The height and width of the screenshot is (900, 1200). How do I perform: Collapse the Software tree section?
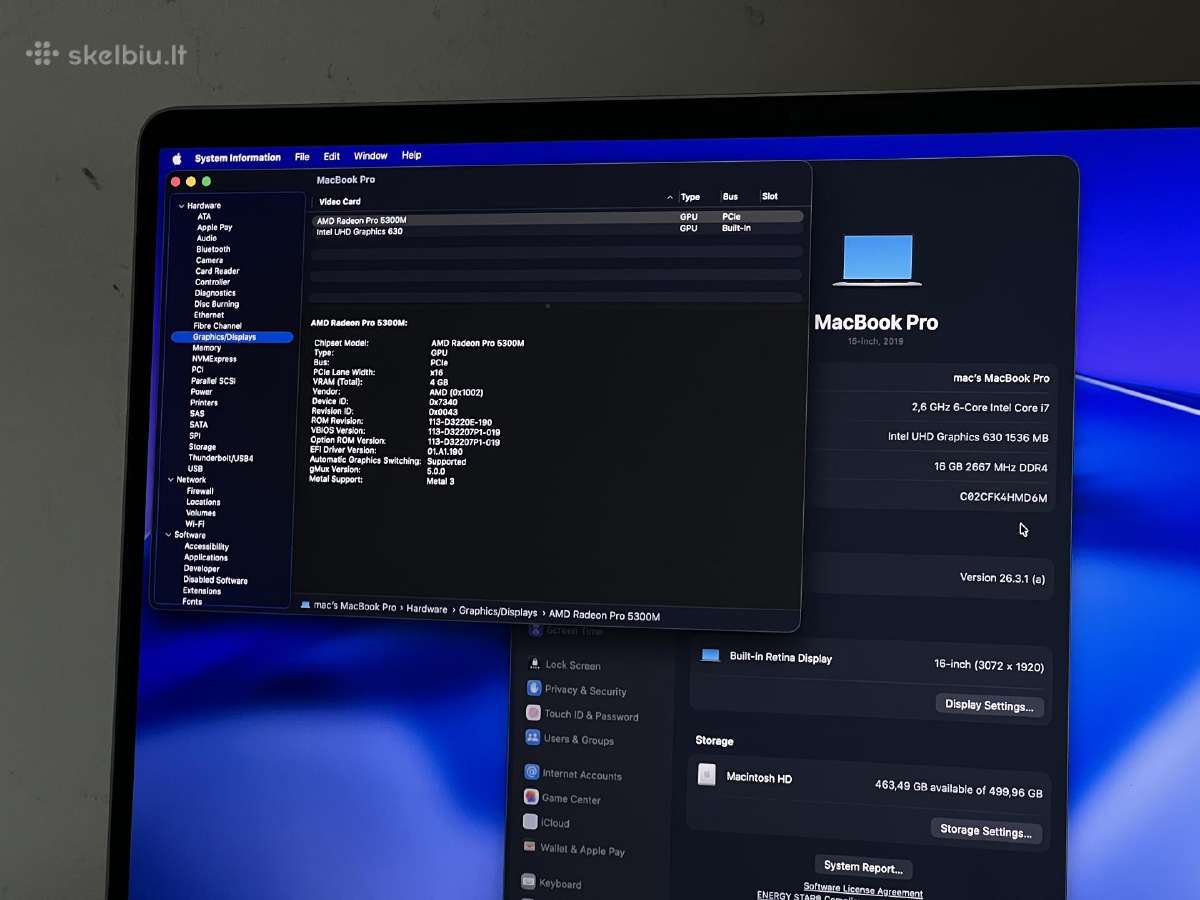coord(168,535)
